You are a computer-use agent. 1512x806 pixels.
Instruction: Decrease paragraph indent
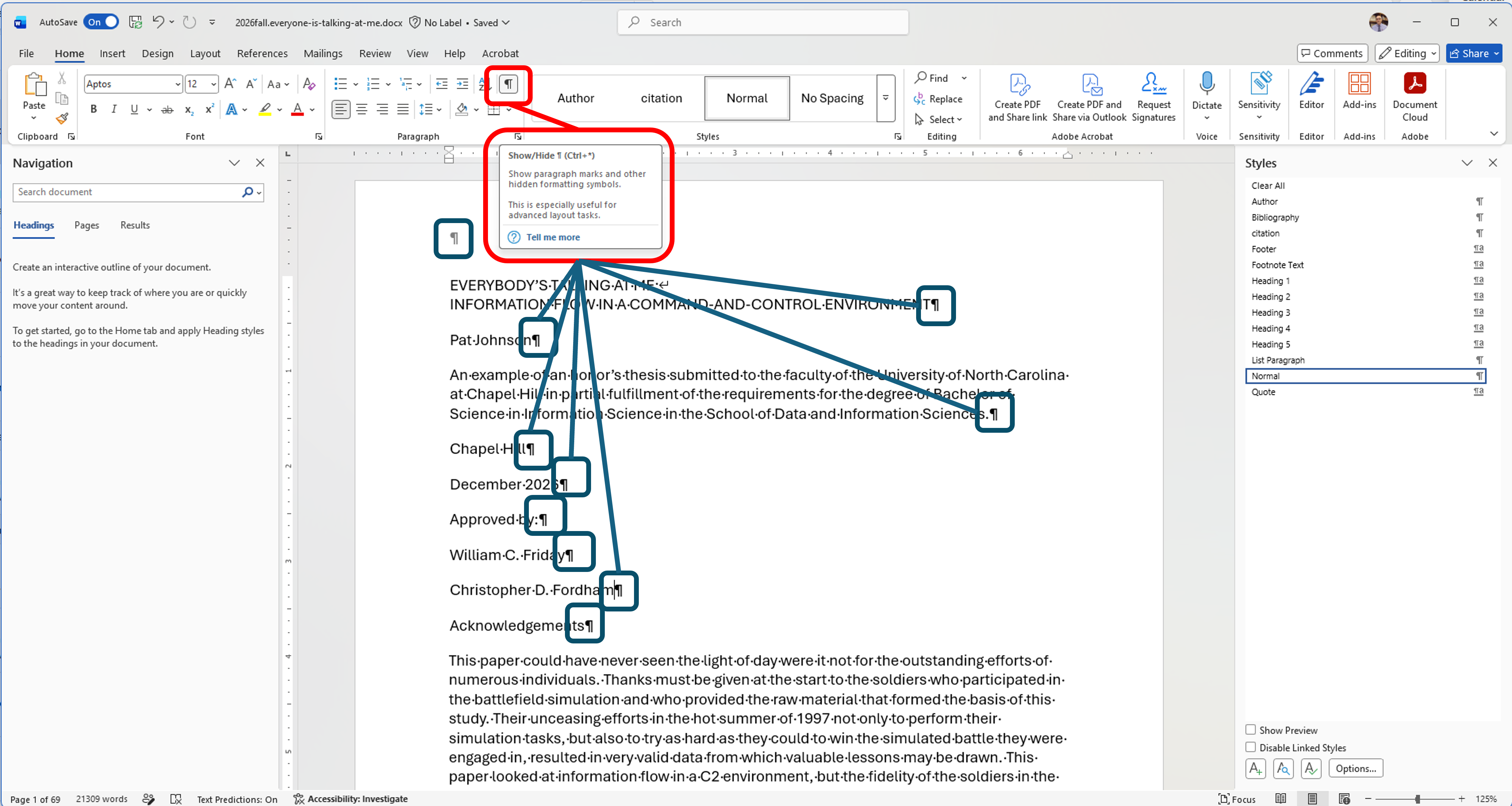pos(442,84)
